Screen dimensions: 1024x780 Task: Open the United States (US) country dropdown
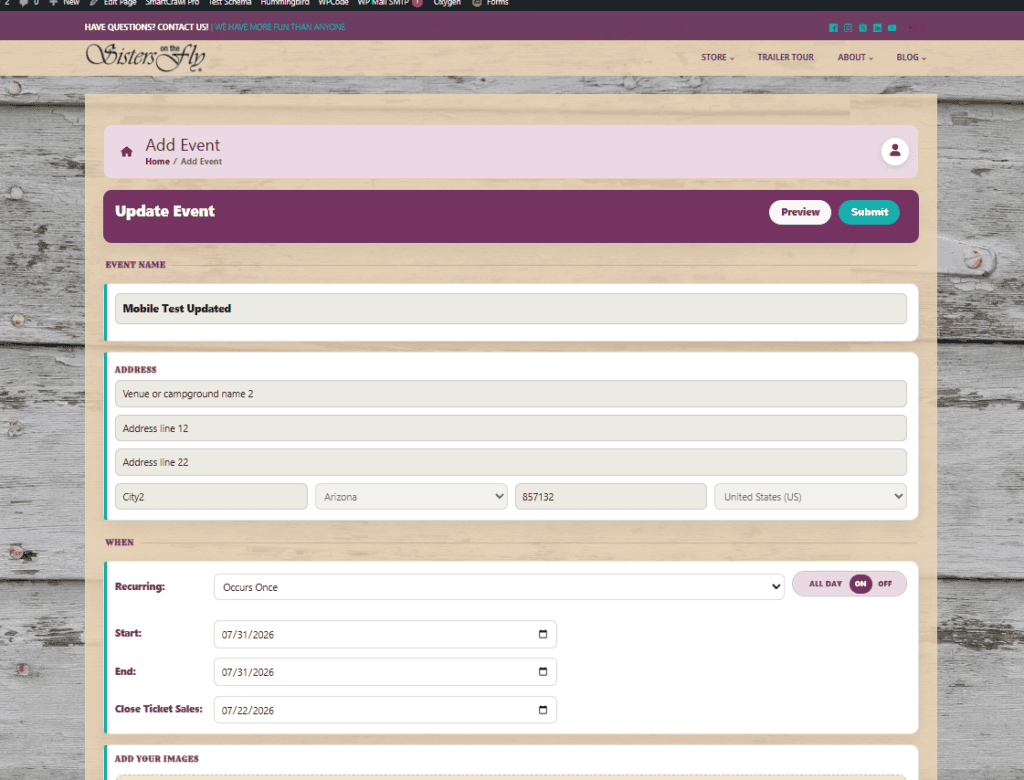tap(810, 496)
